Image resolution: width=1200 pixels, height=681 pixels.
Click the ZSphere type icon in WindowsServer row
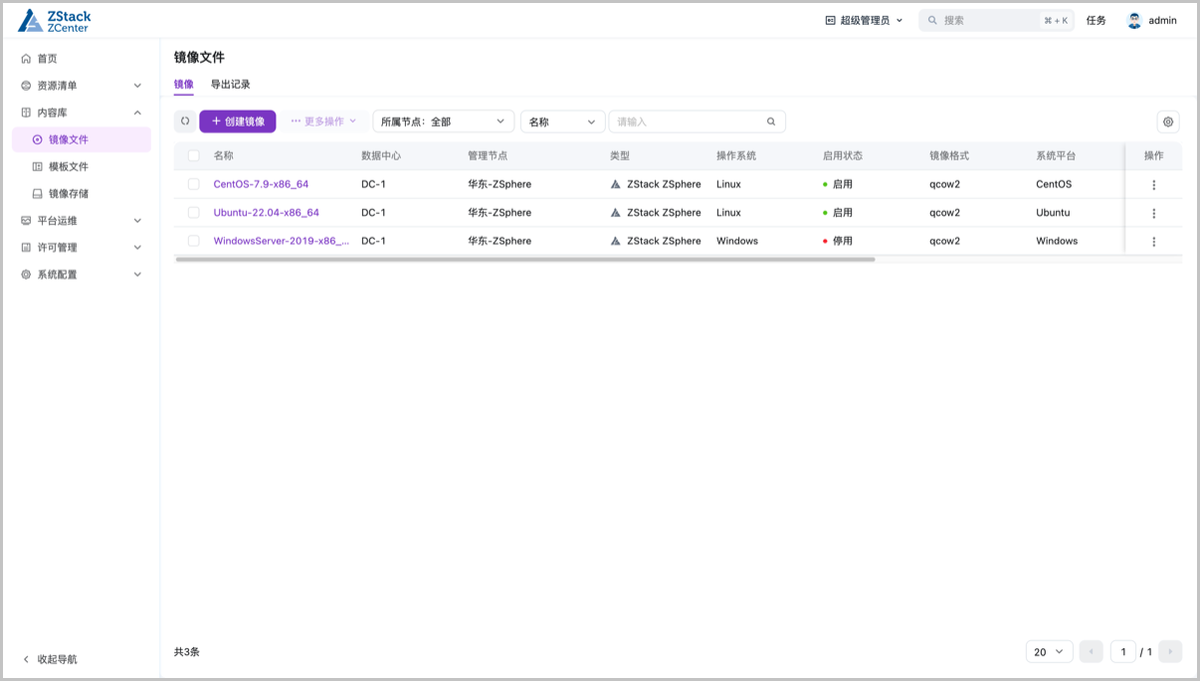point(616,241)
